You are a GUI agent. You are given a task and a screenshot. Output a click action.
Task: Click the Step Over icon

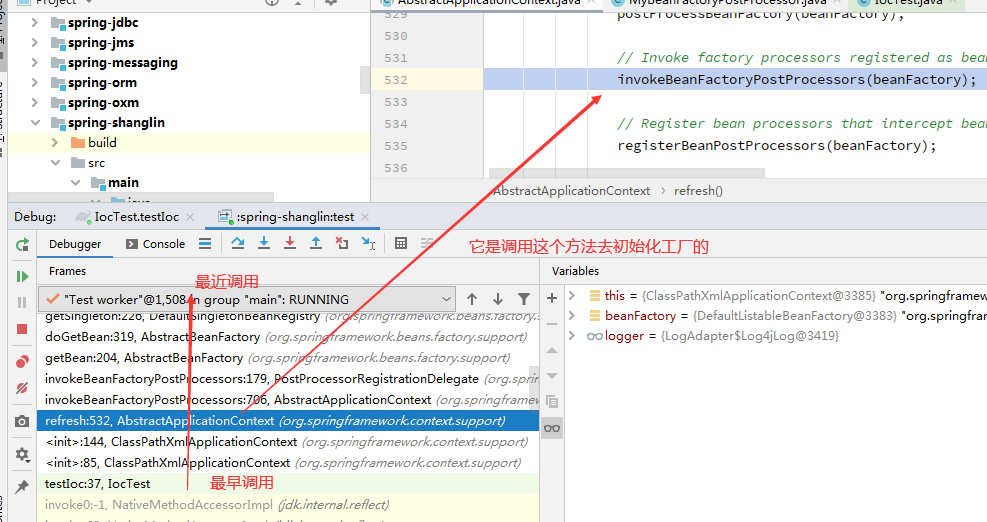tap(237, 243)
